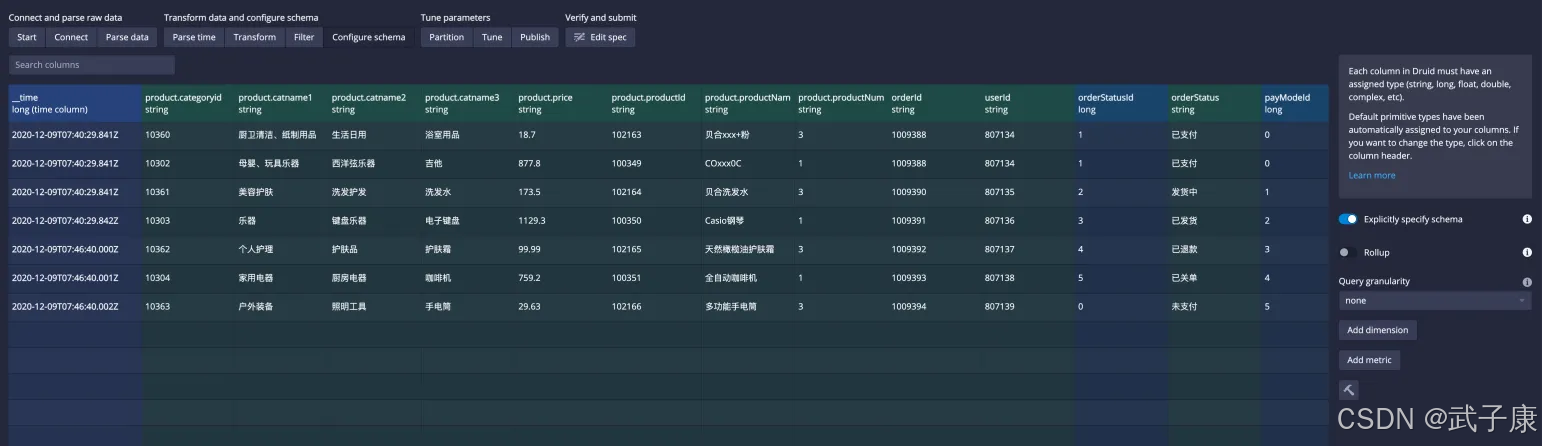Go to the Parse time step
Image resolution: width=1542 pixels, height=446 pixels.
pos(194,37)
